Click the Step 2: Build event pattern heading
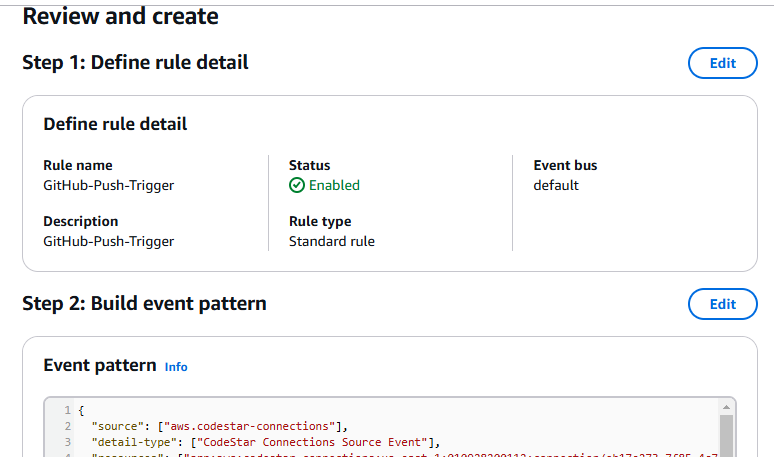This screenshot has width=774, height=457. tap(144, 304)
